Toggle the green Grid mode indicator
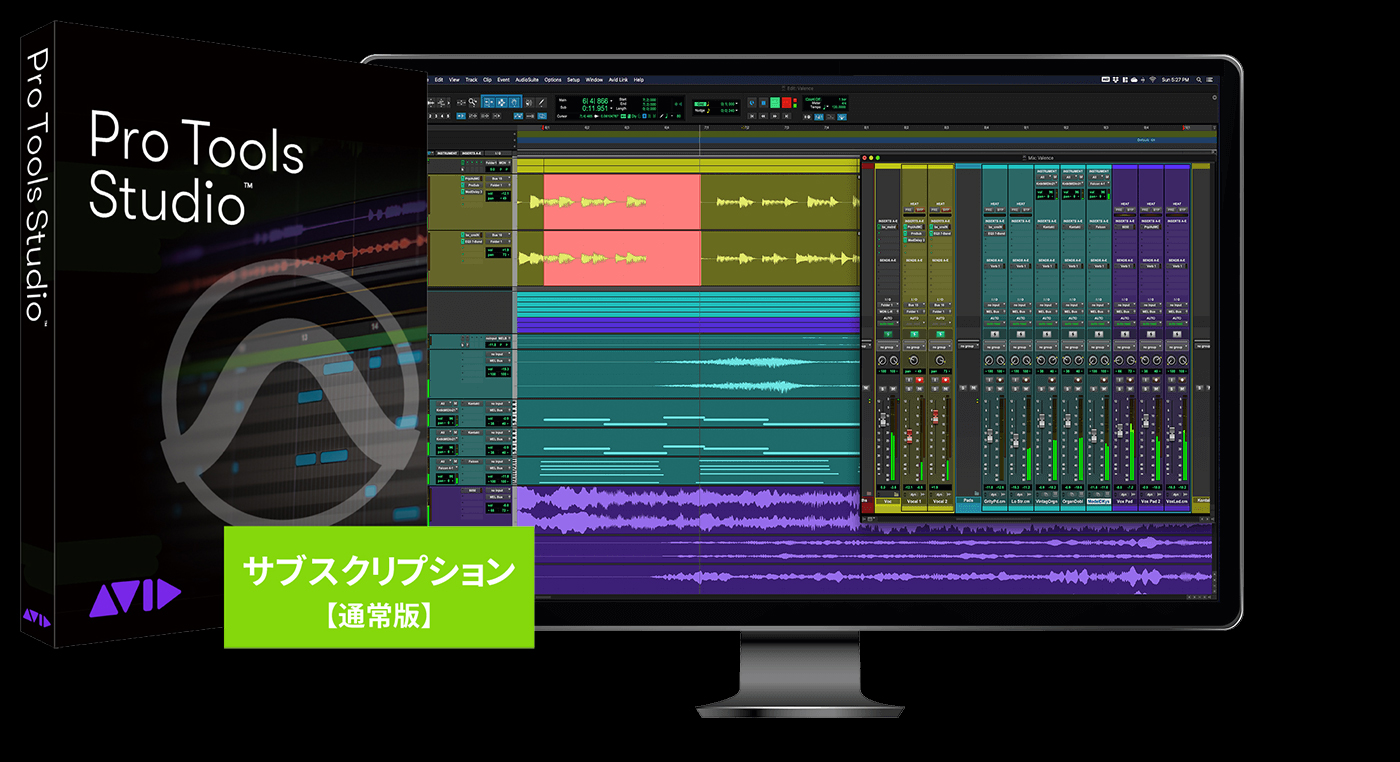The height and width of the screenshot is (762, 1400). tap(700, 104)
